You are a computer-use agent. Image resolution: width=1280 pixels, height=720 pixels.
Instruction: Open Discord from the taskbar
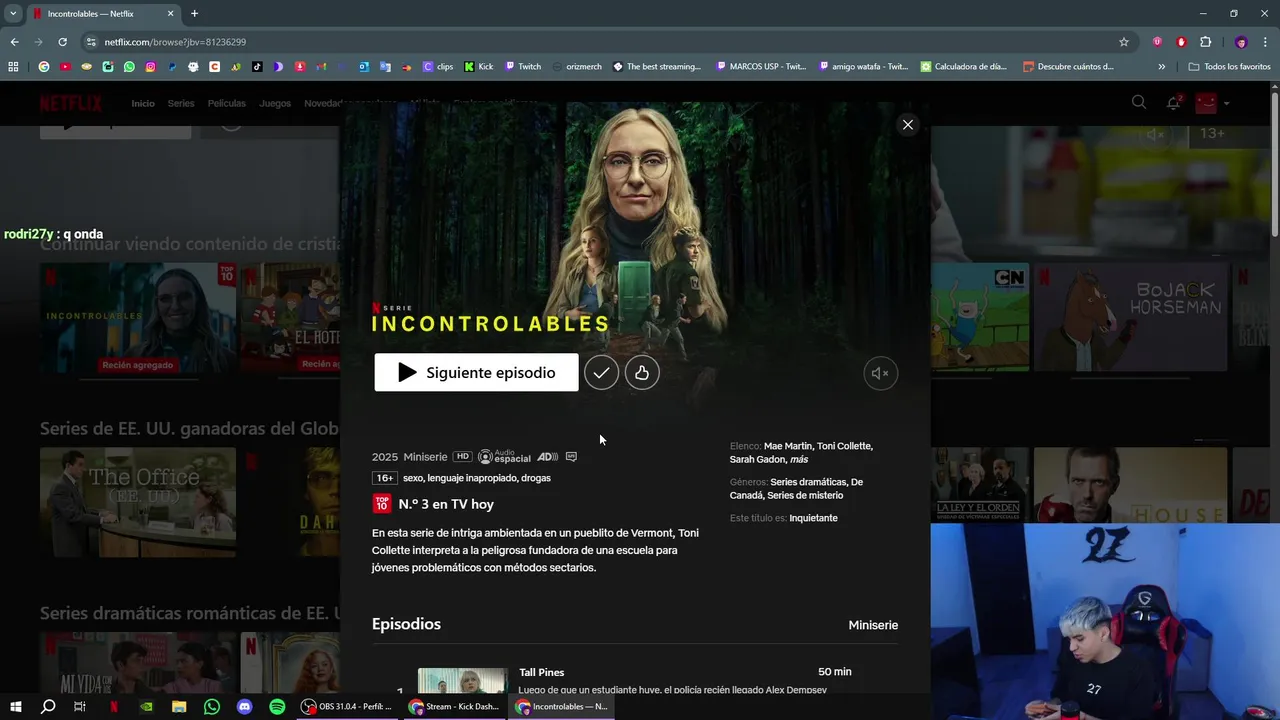[x=245, y=706]
